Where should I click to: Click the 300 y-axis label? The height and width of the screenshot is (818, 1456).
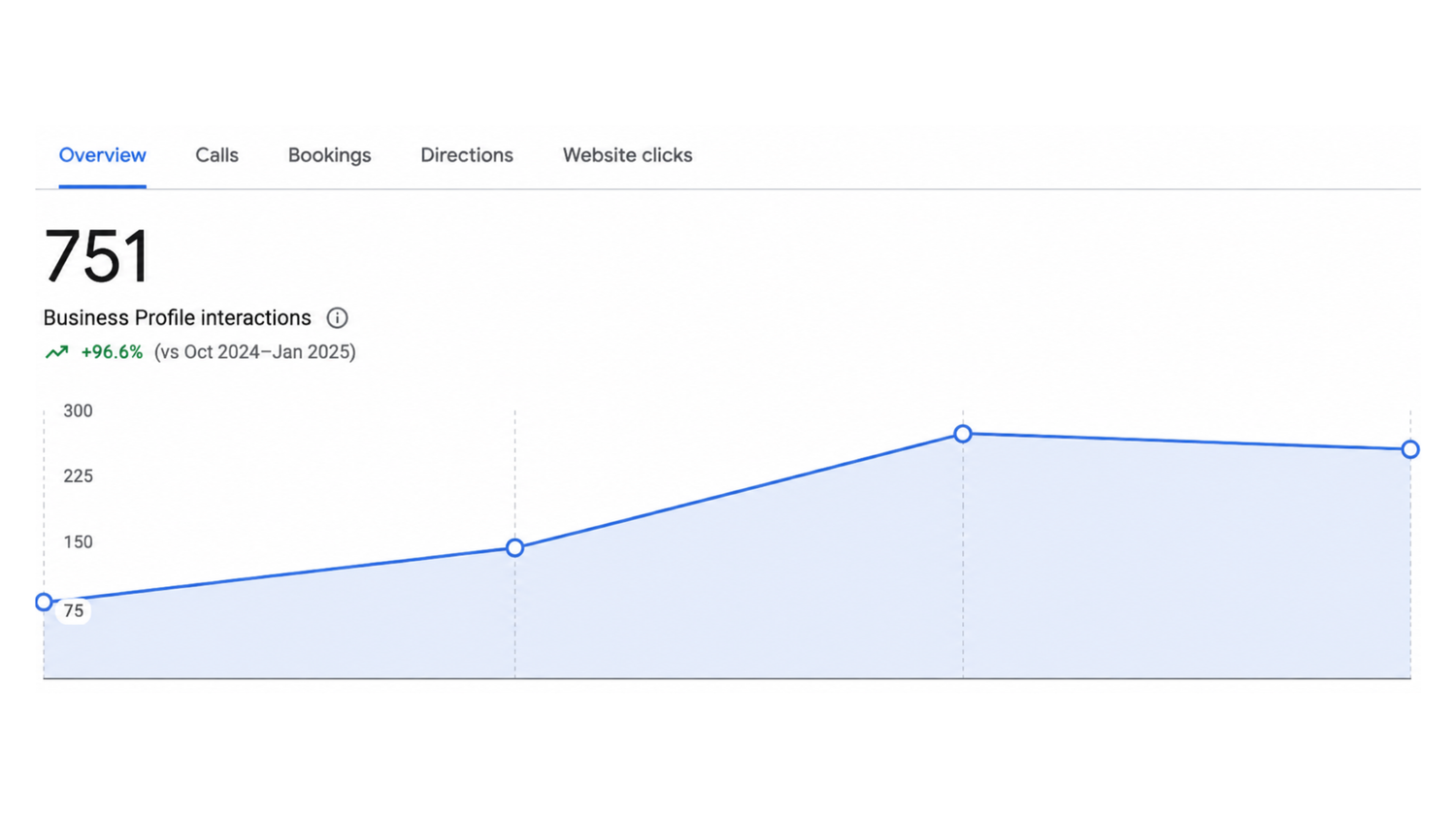click(x=78, y=411)
